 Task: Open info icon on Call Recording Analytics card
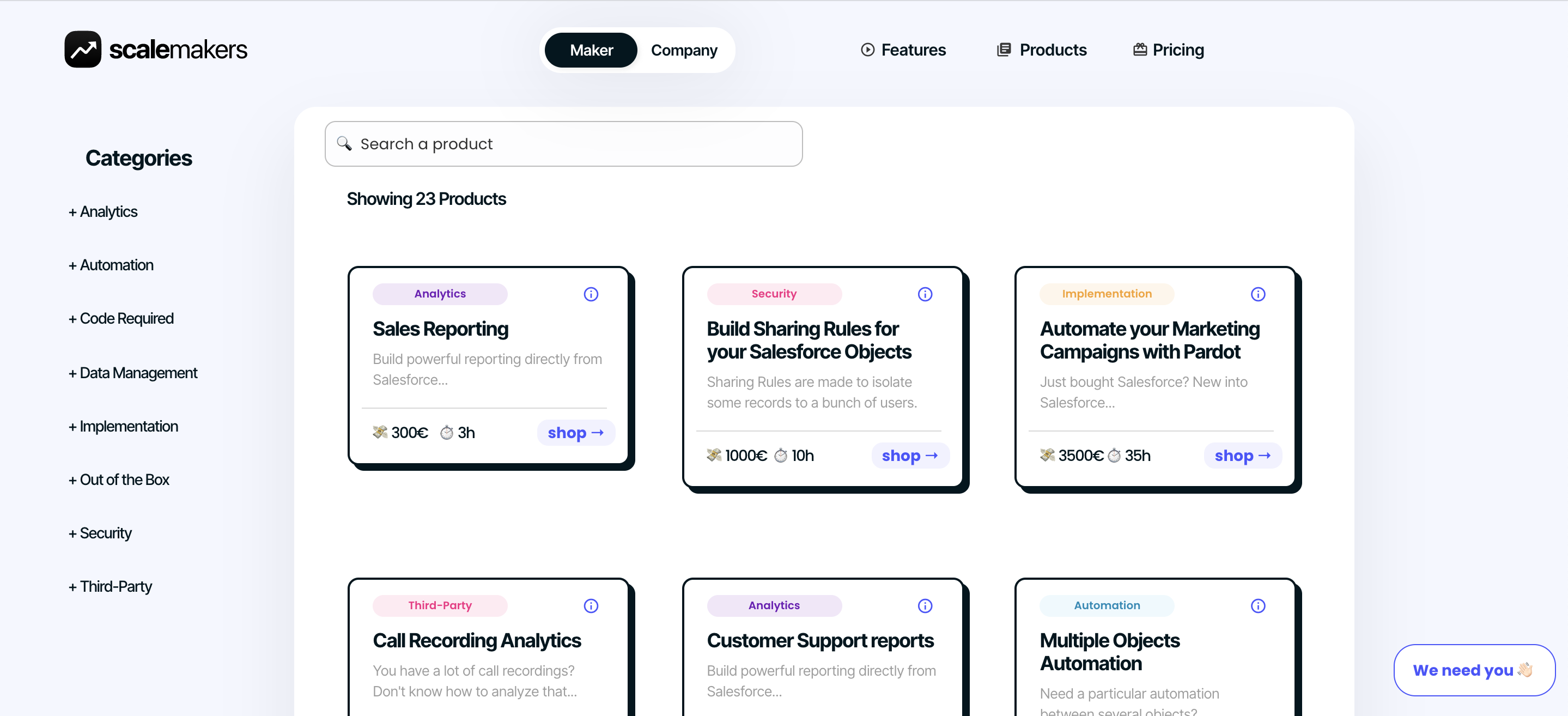pos(591,606)
